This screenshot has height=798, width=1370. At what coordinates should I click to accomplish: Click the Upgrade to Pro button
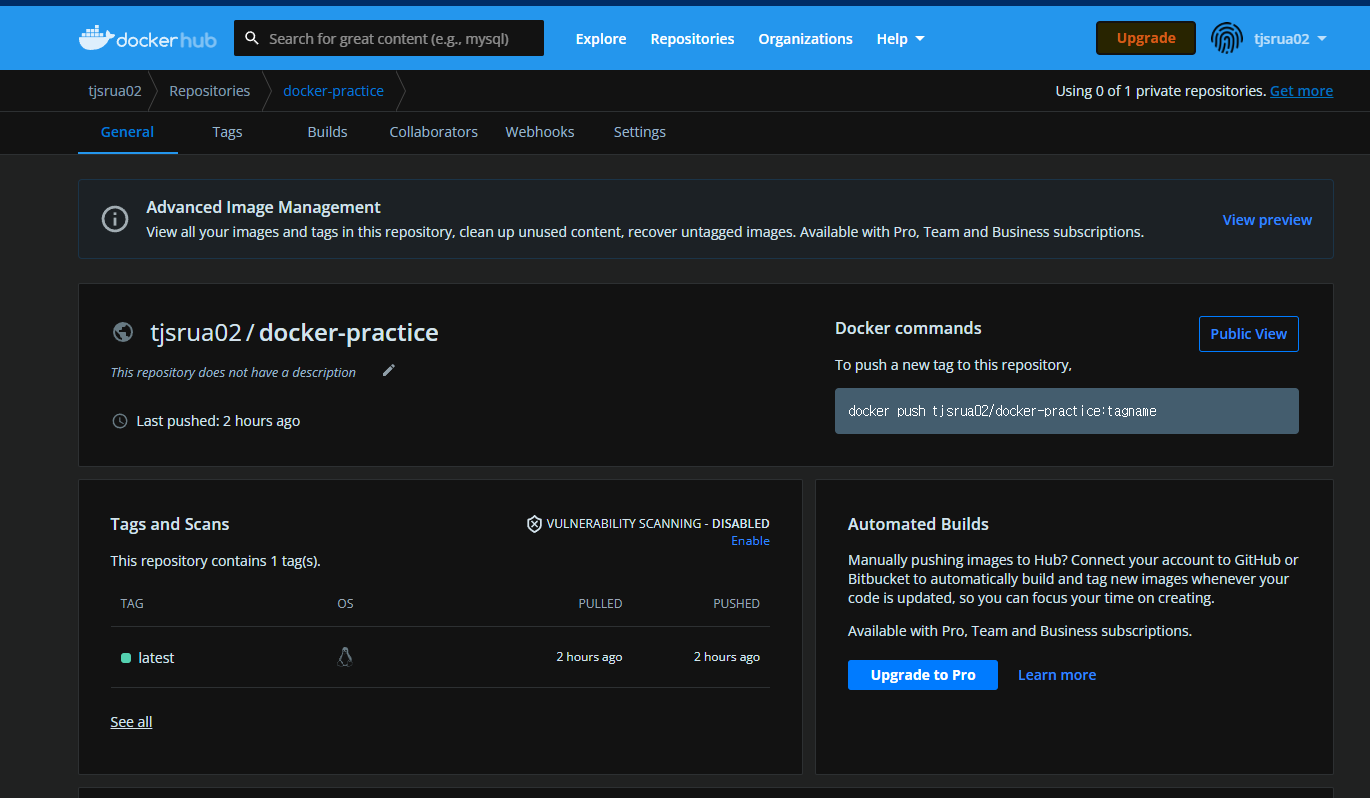click(922, 675)
